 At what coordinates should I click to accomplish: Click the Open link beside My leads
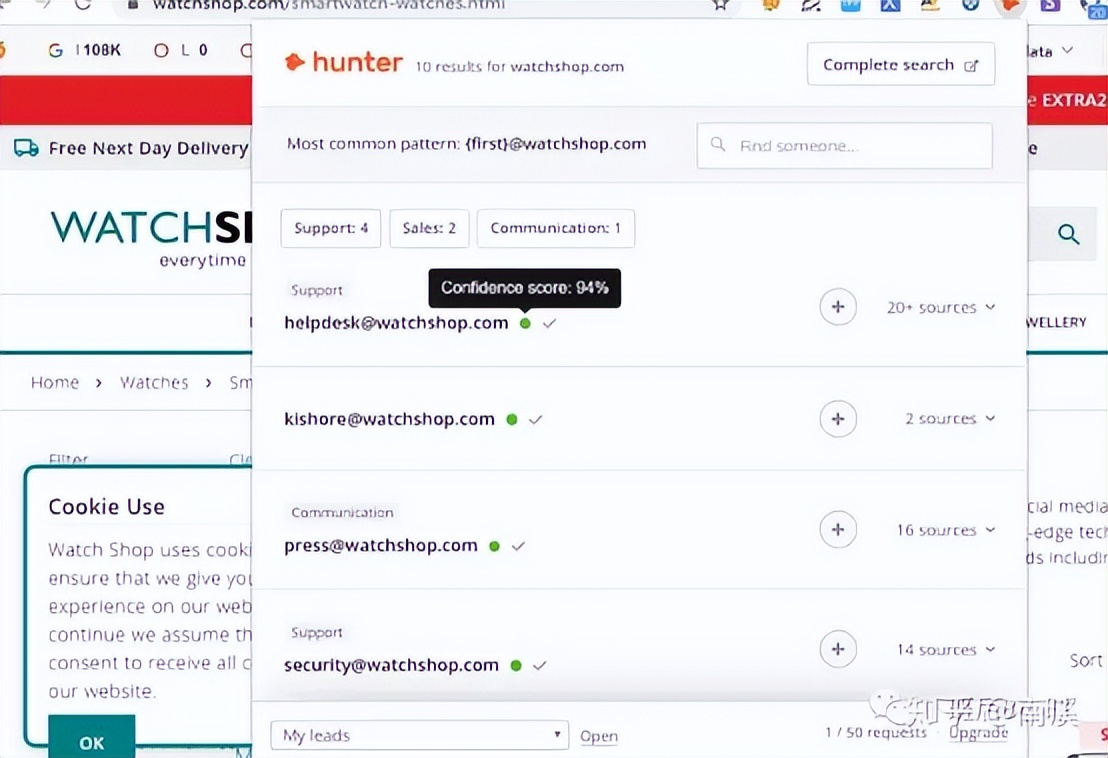(599, 736)
